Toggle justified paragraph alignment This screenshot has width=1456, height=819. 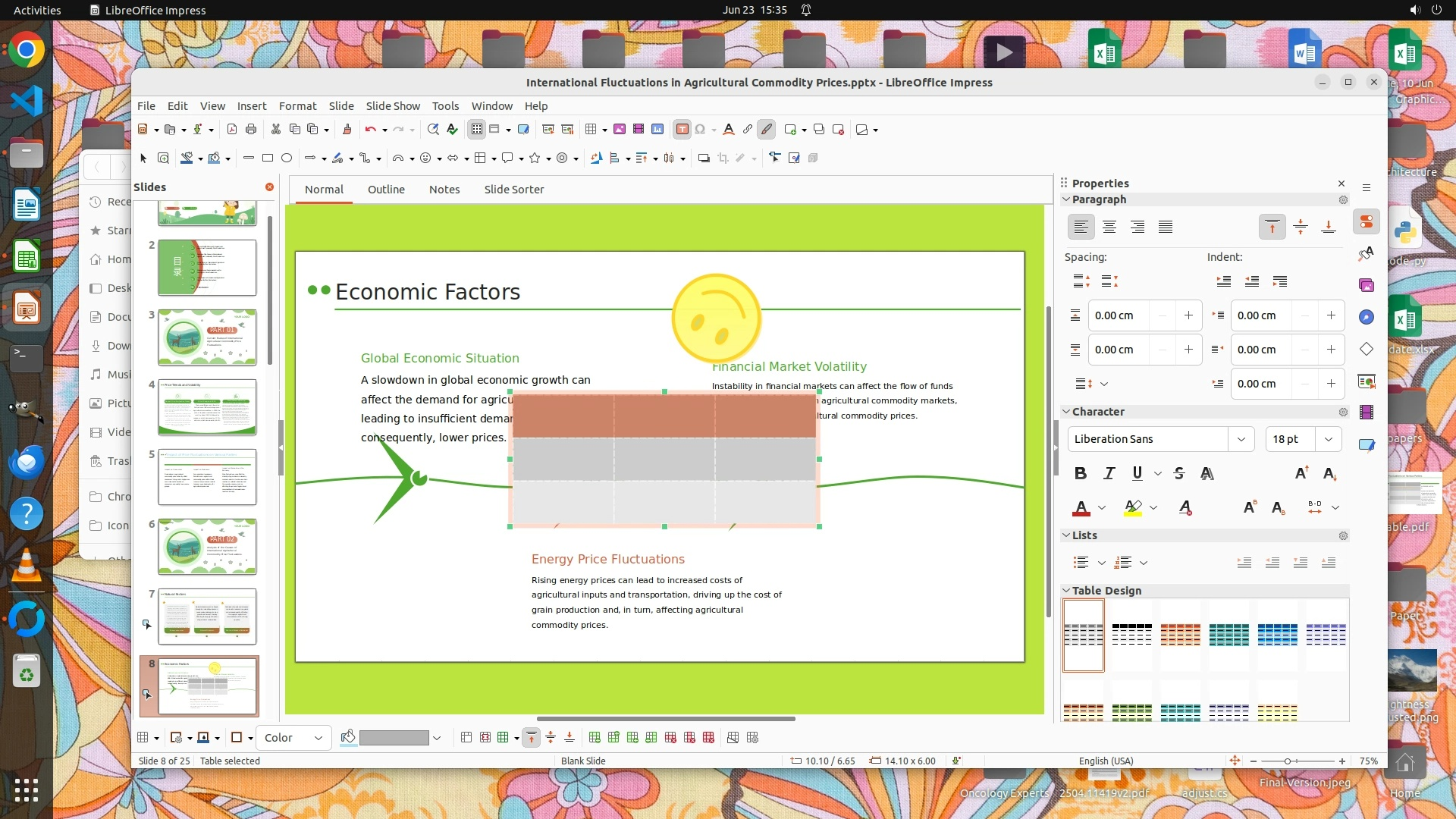pyautogui.click(x=1166, y=227)
